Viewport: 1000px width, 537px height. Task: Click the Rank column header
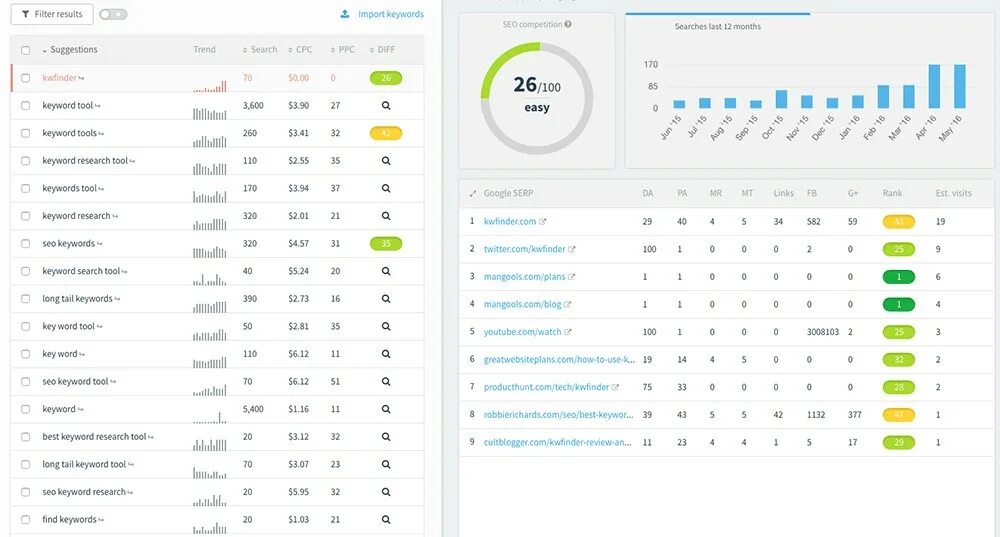(x=892, y=193)
